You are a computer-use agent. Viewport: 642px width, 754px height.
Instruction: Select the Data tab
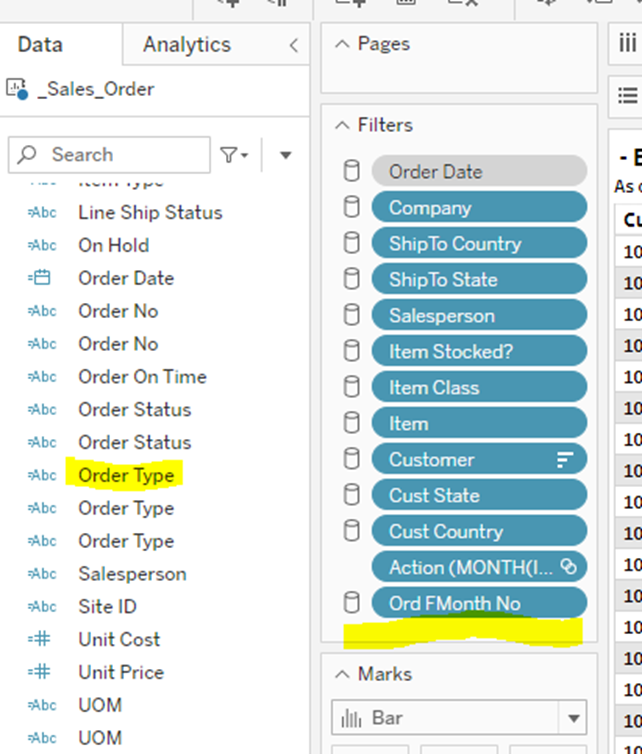[40, 45]
